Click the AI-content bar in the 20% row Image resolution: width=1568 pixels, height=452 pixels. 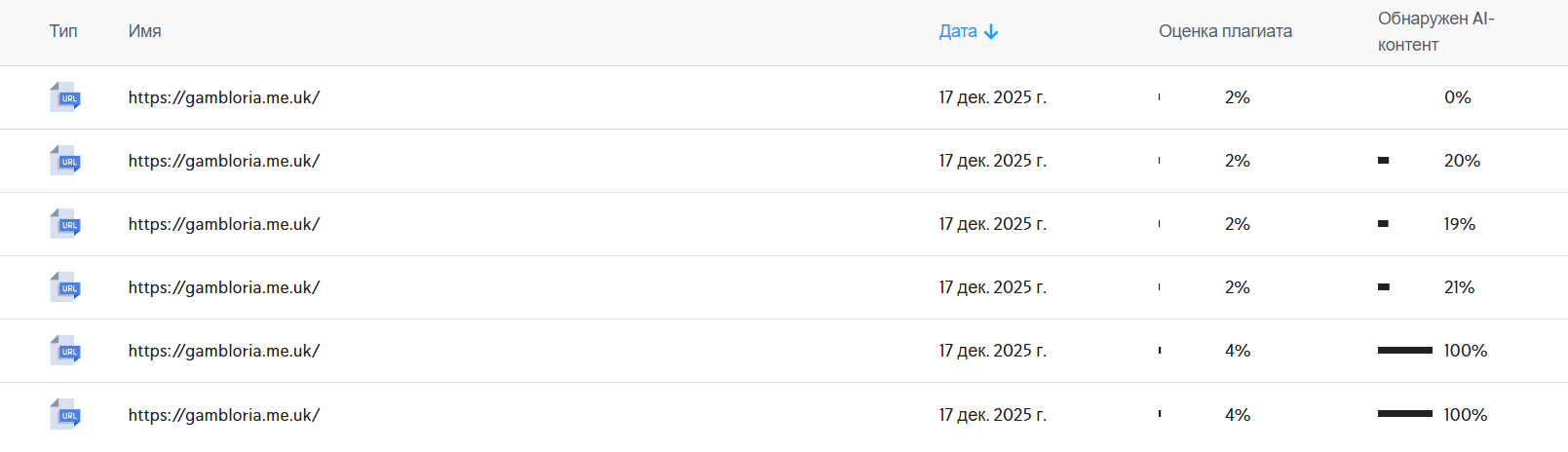click(x=1383, y=161)
